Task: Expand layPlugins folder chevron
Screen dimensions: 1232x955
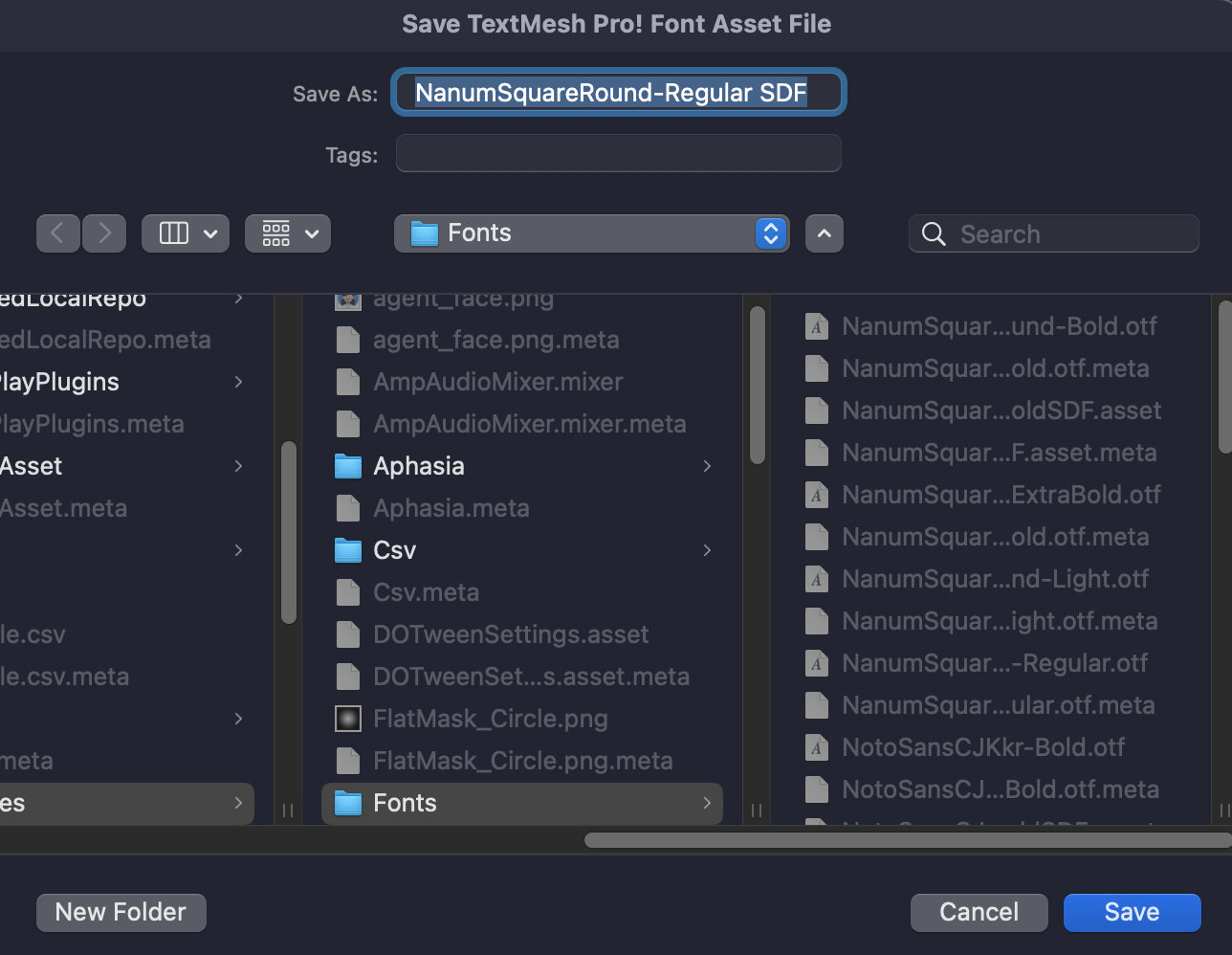Action: tap(238, 382)
